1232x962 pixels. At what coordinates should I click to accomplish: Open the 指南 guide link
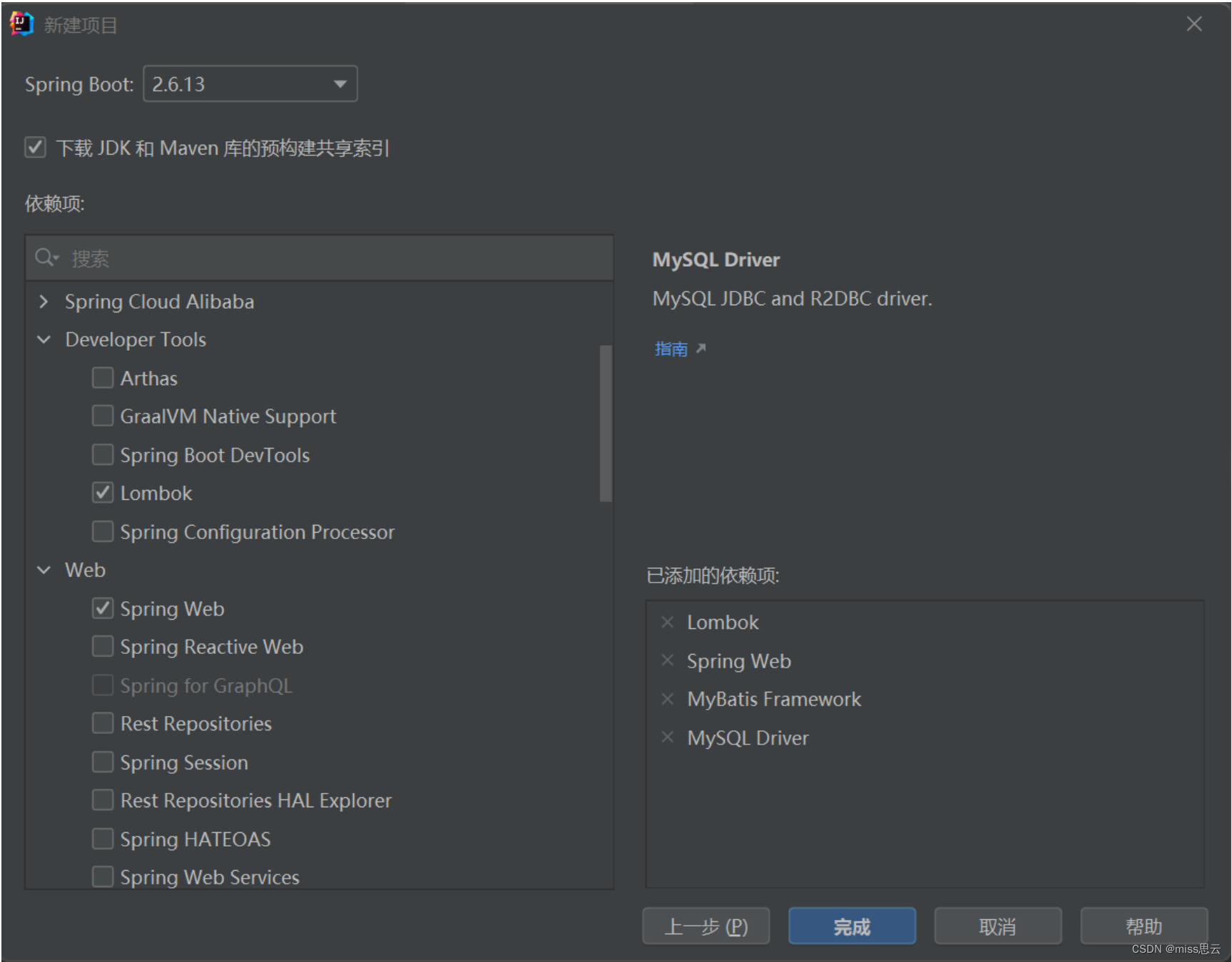(671, 349)
